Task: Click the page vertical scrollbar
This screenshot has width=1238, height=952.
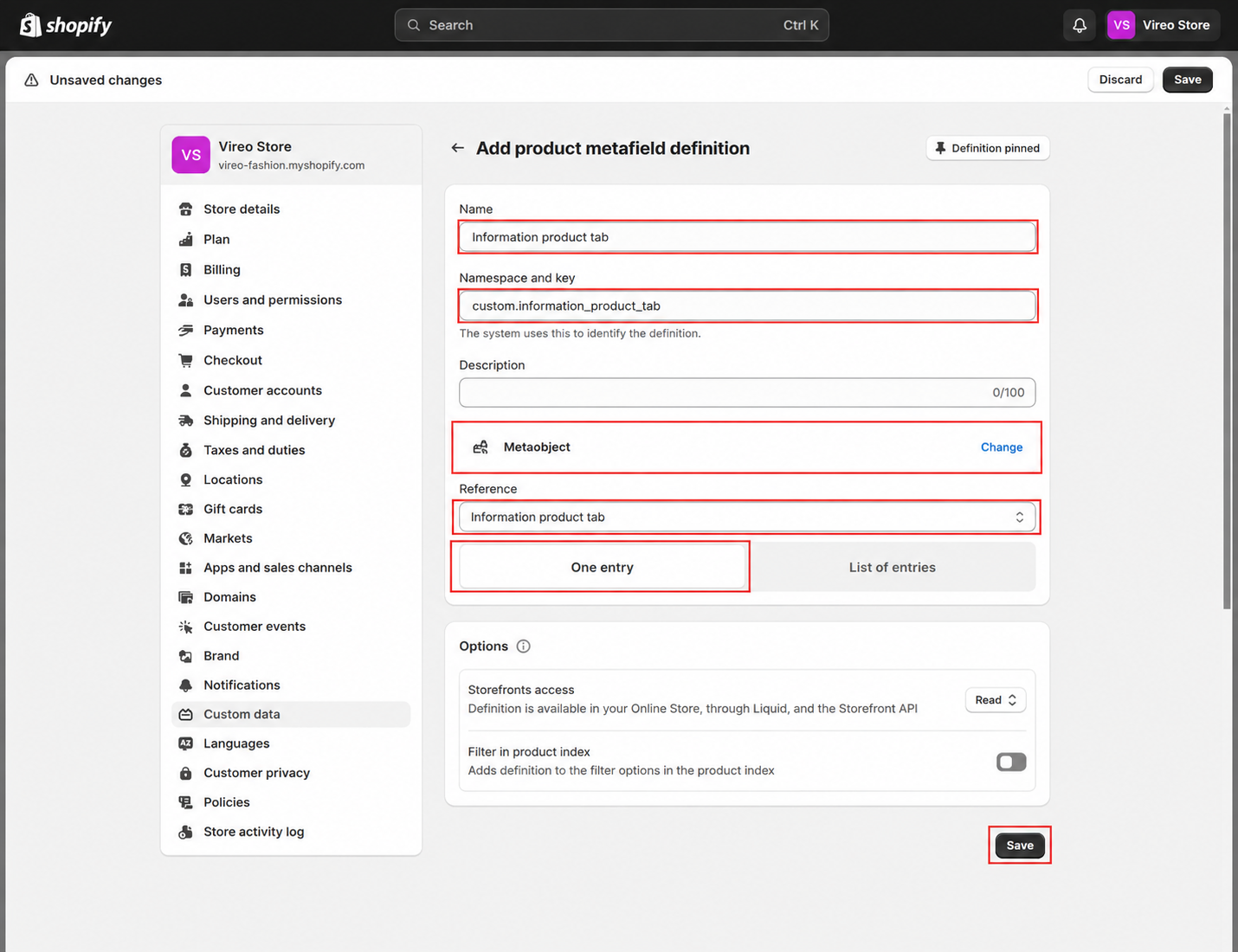Action: tap(1227, 359)
